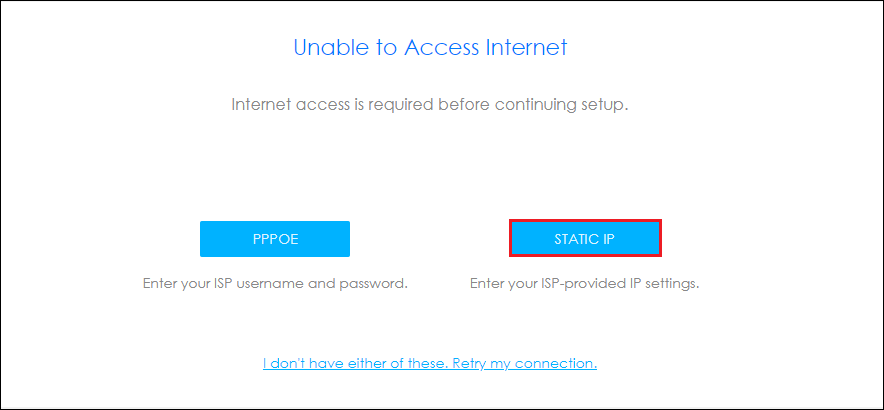Retry my connection via the bottom link
The height and width of the screenshot is (410, 884).
430,363
